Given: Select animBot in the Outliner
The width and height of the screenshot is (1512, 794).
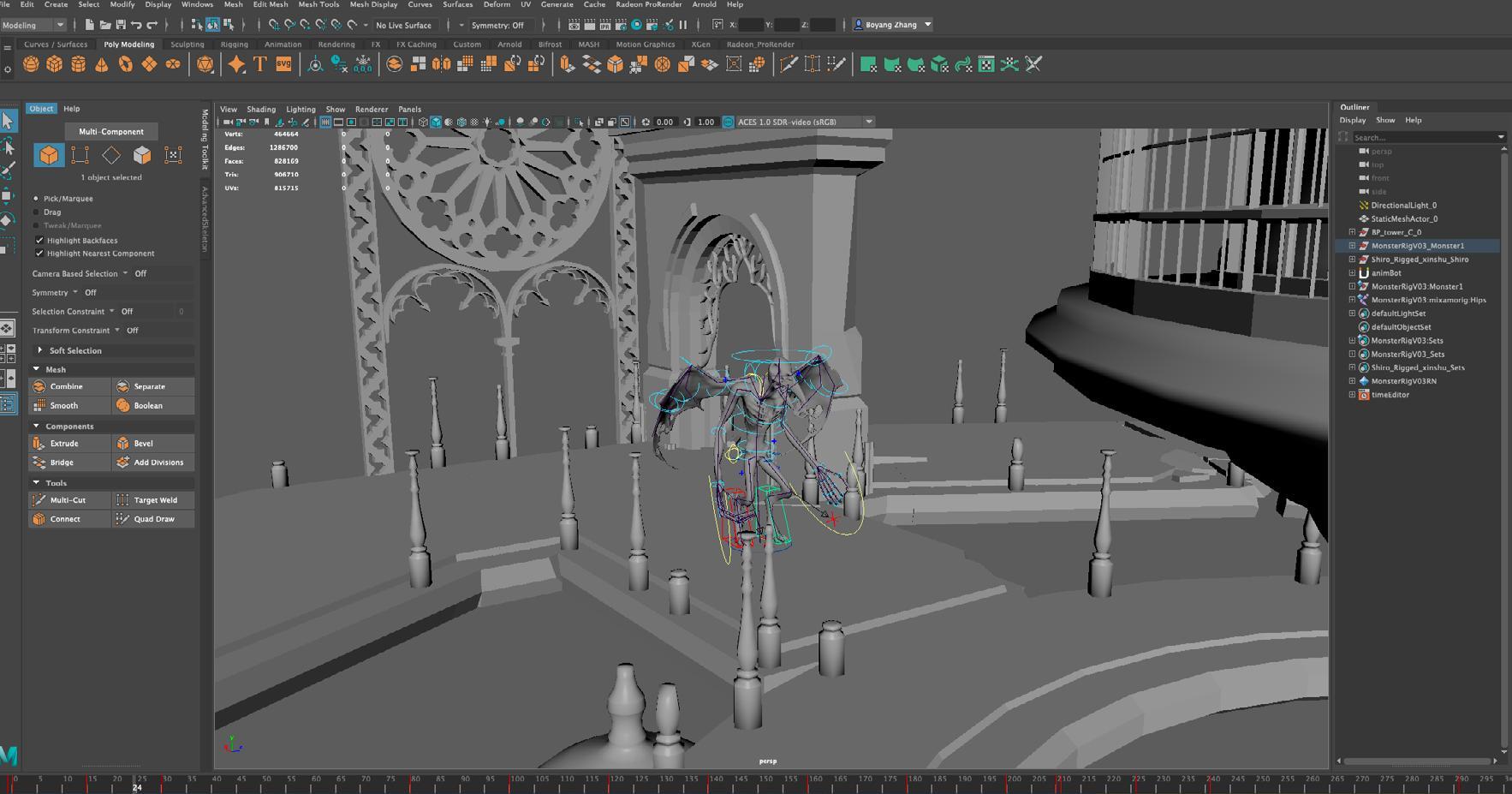Looking at the screenshot, I should point(1386,273).
